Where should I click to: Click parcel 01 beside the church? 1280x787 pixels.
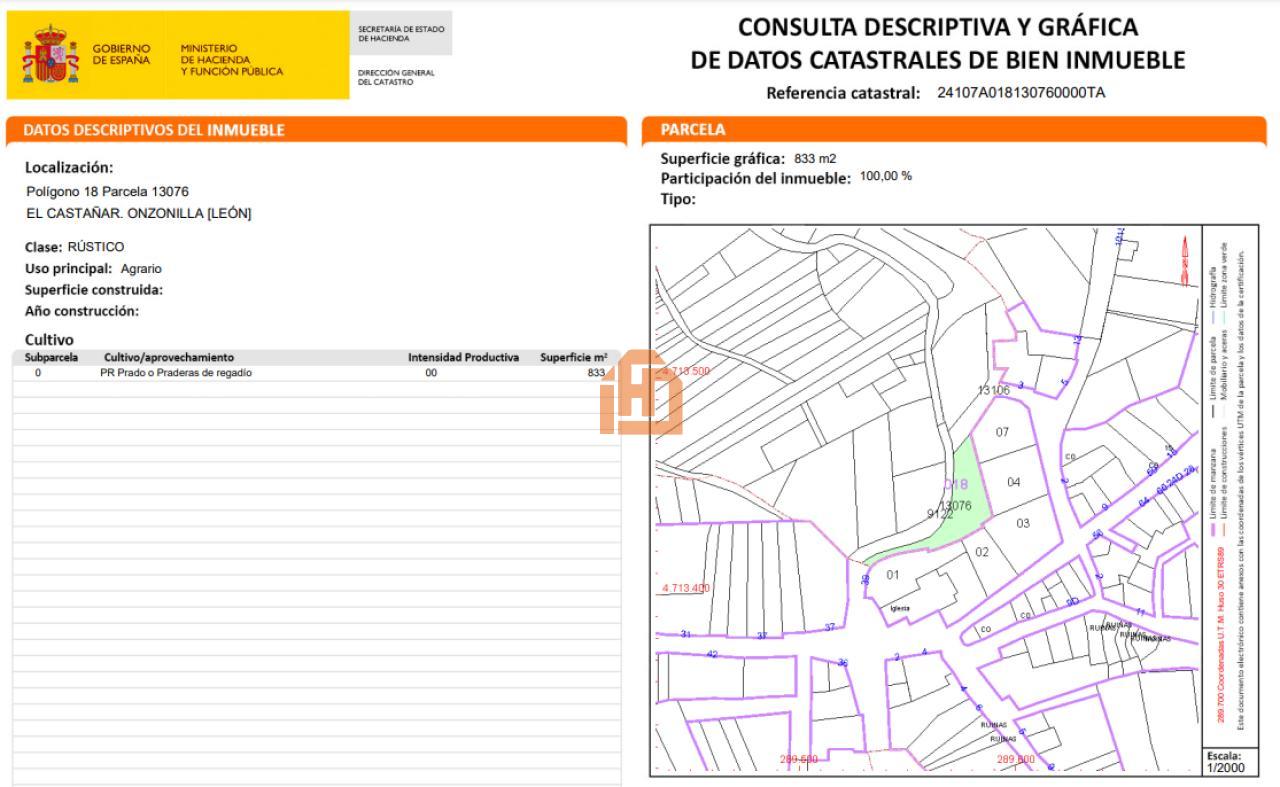[893, 575]
